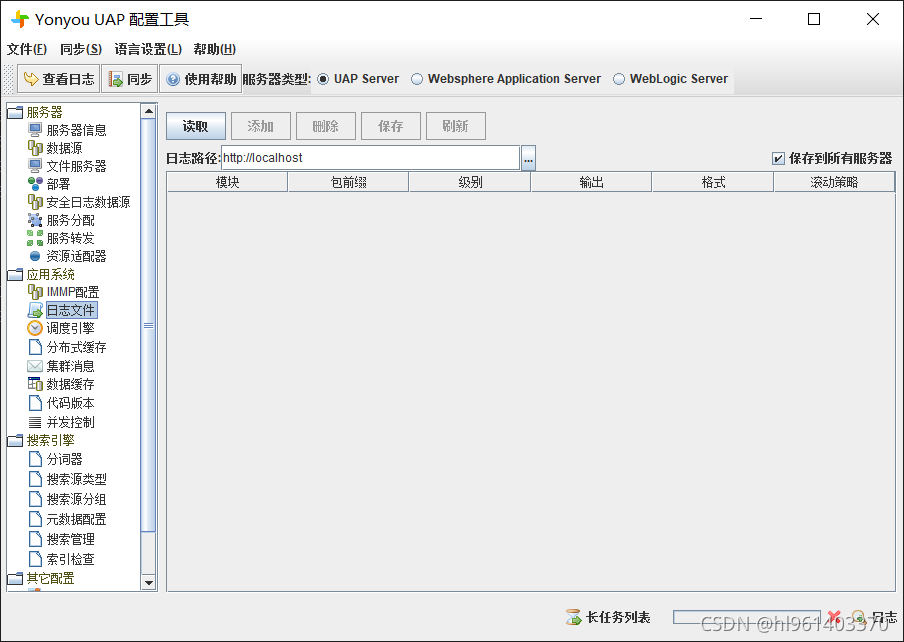Click the 搜索源类型 page icon
Screen dimensions: 904x642
click(x=35, y=479)
